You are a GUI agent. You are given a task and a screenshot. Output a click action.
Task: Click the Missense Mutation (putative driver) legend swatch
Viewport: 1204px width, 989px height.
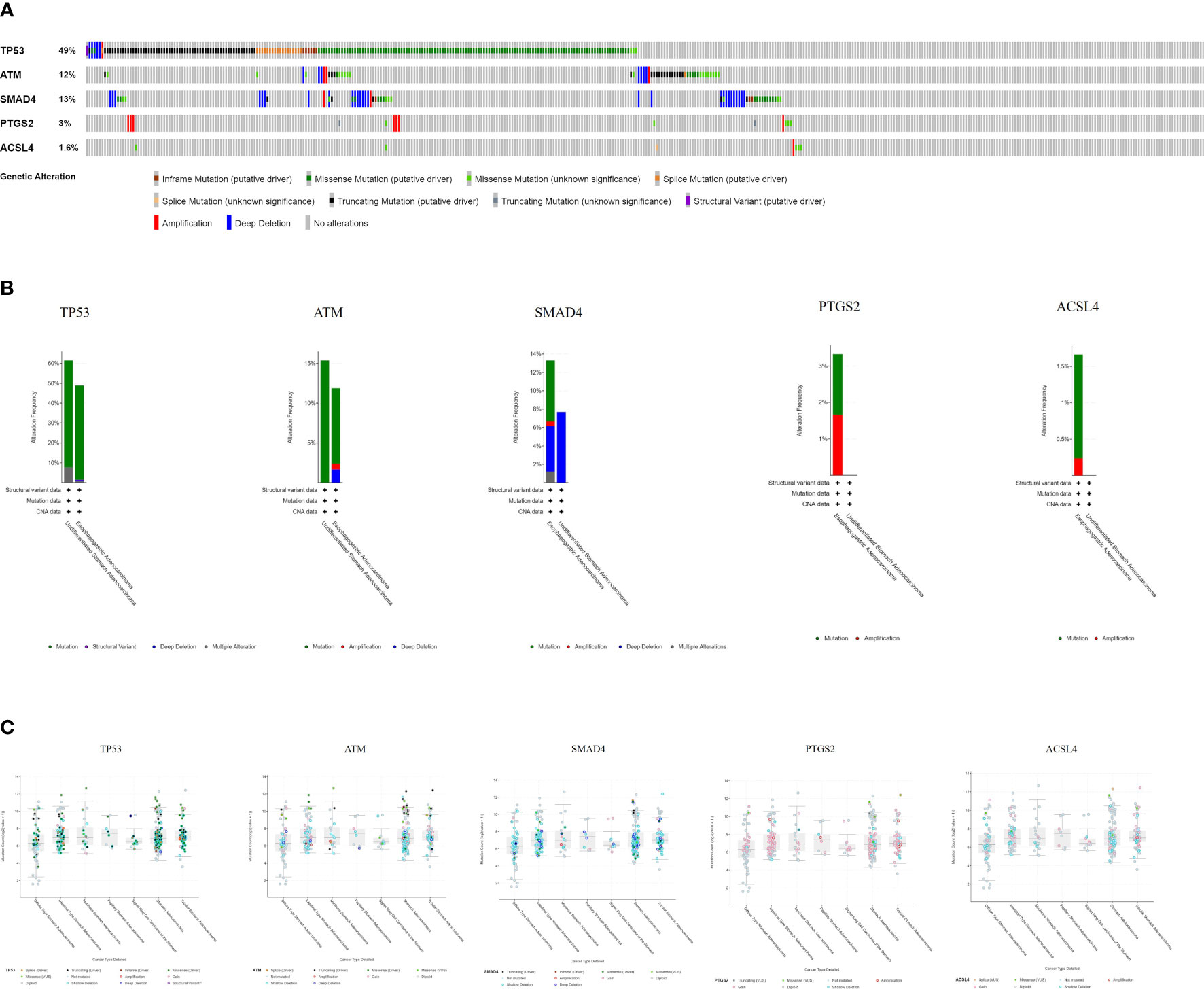[x=309, y=179]
